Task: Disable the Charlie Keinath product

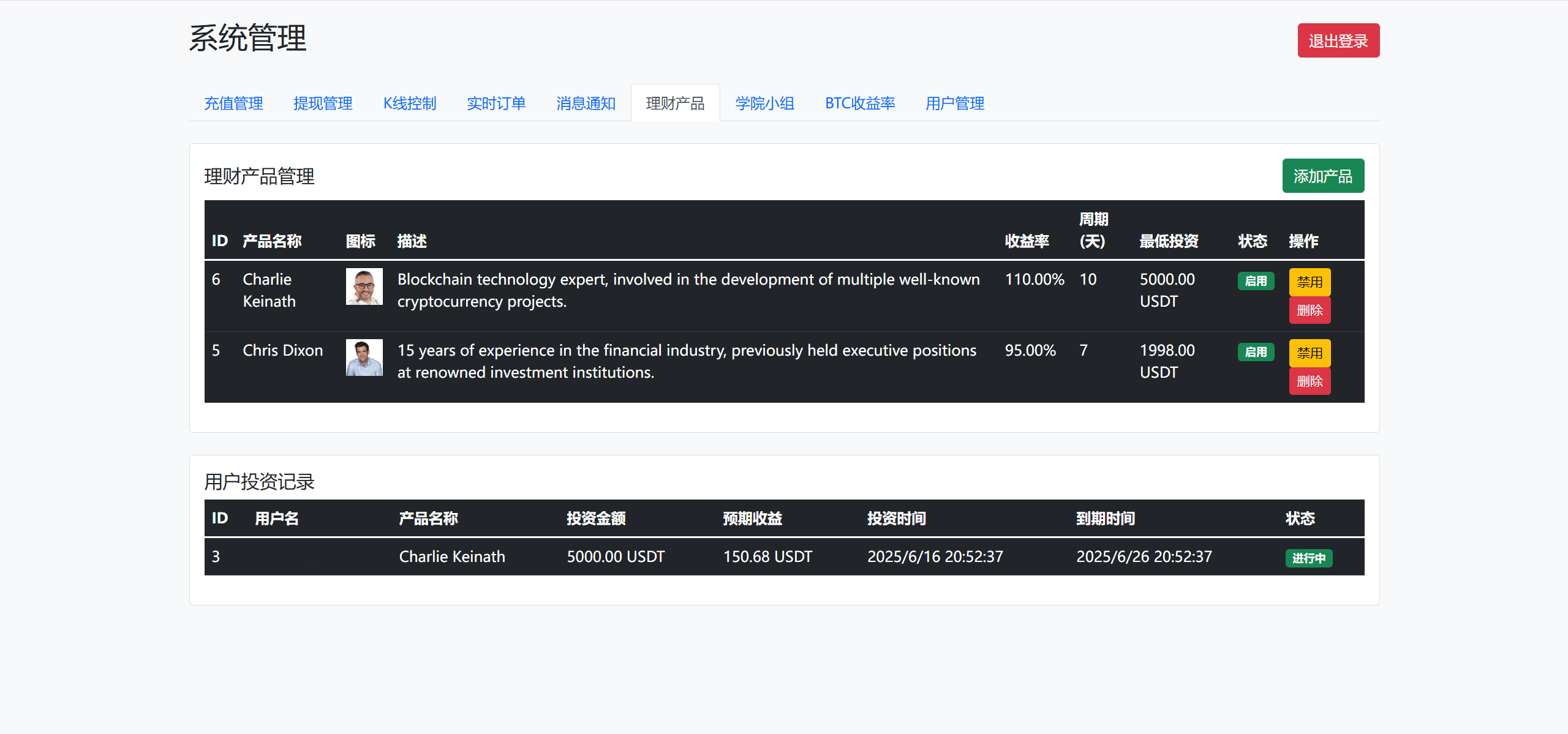Action: 1309,282
